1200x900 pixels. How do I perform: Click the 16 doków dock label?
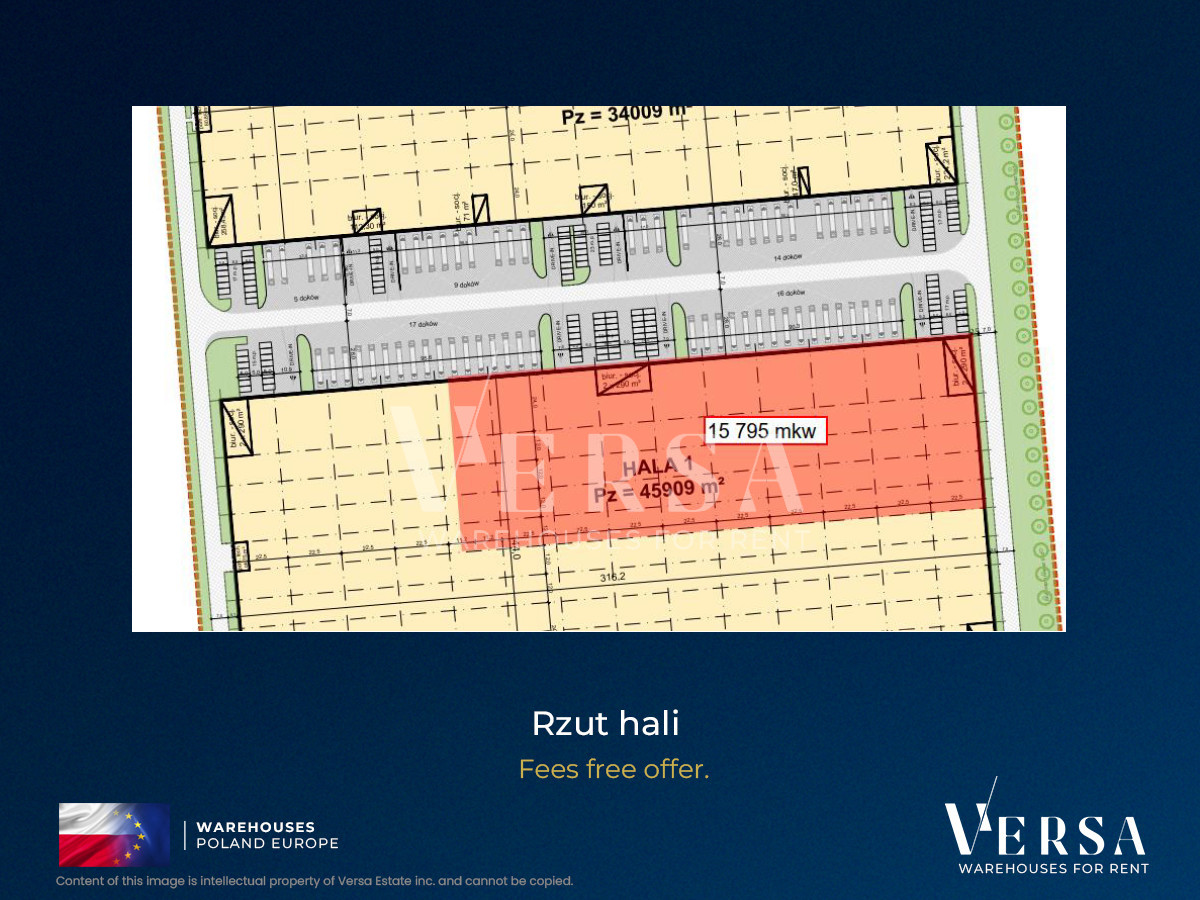[795, 293]
